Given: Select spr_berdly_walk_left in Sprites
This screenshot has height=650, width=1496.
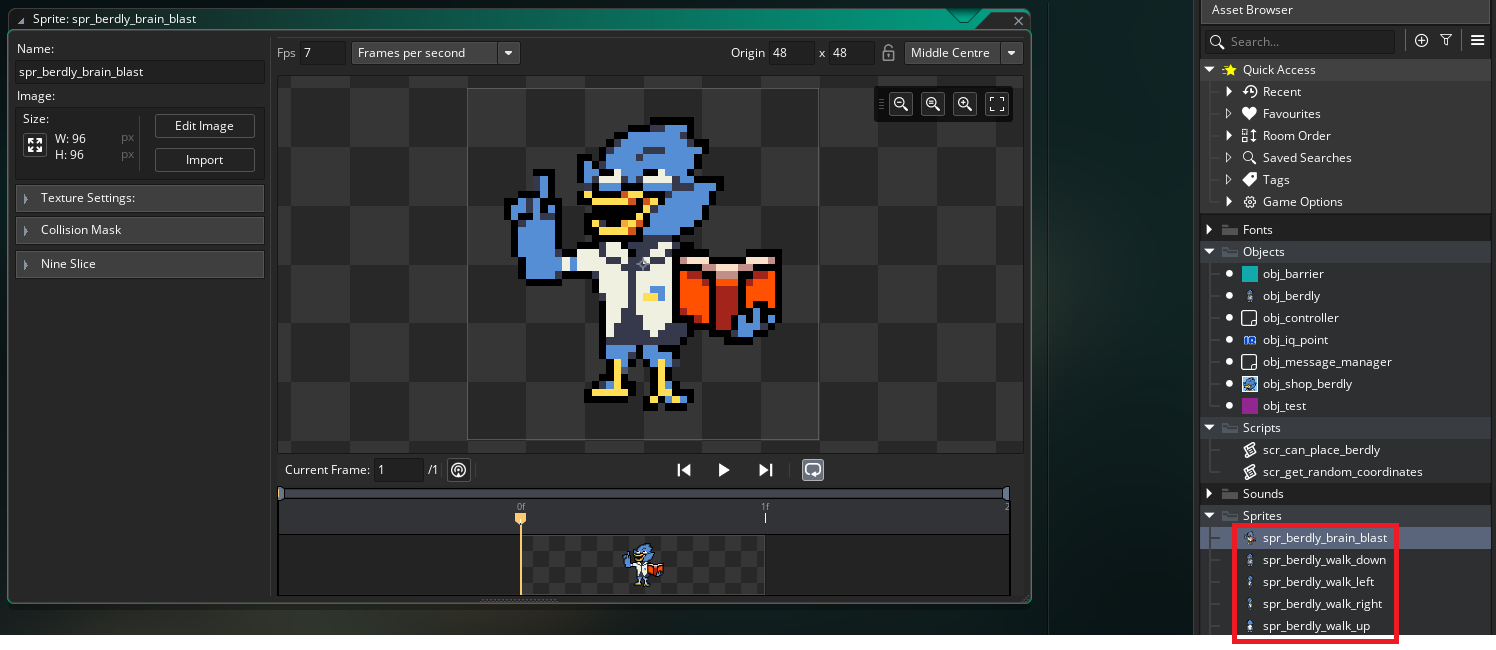Looking at the screenshot, I should coord(1318,582).
